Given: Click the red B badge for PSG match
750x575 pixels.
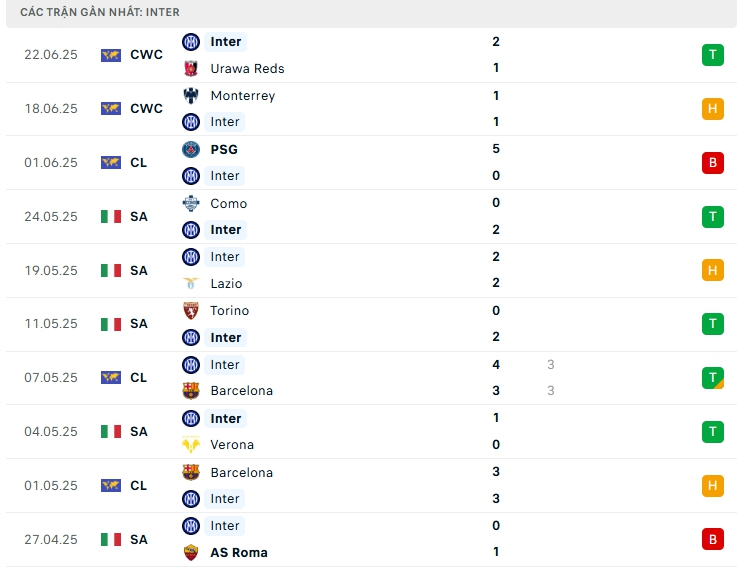Looking at the screenshot, I should pos(712,162).
